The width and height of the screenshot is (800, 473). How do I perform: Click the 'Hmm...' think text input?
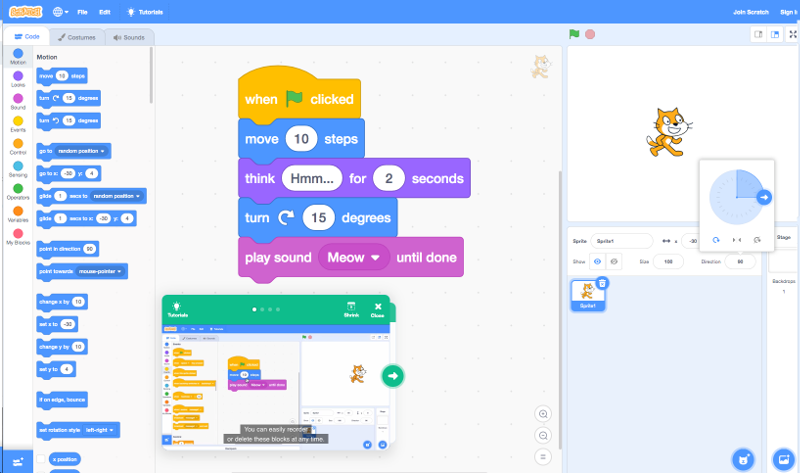[312, 179]
